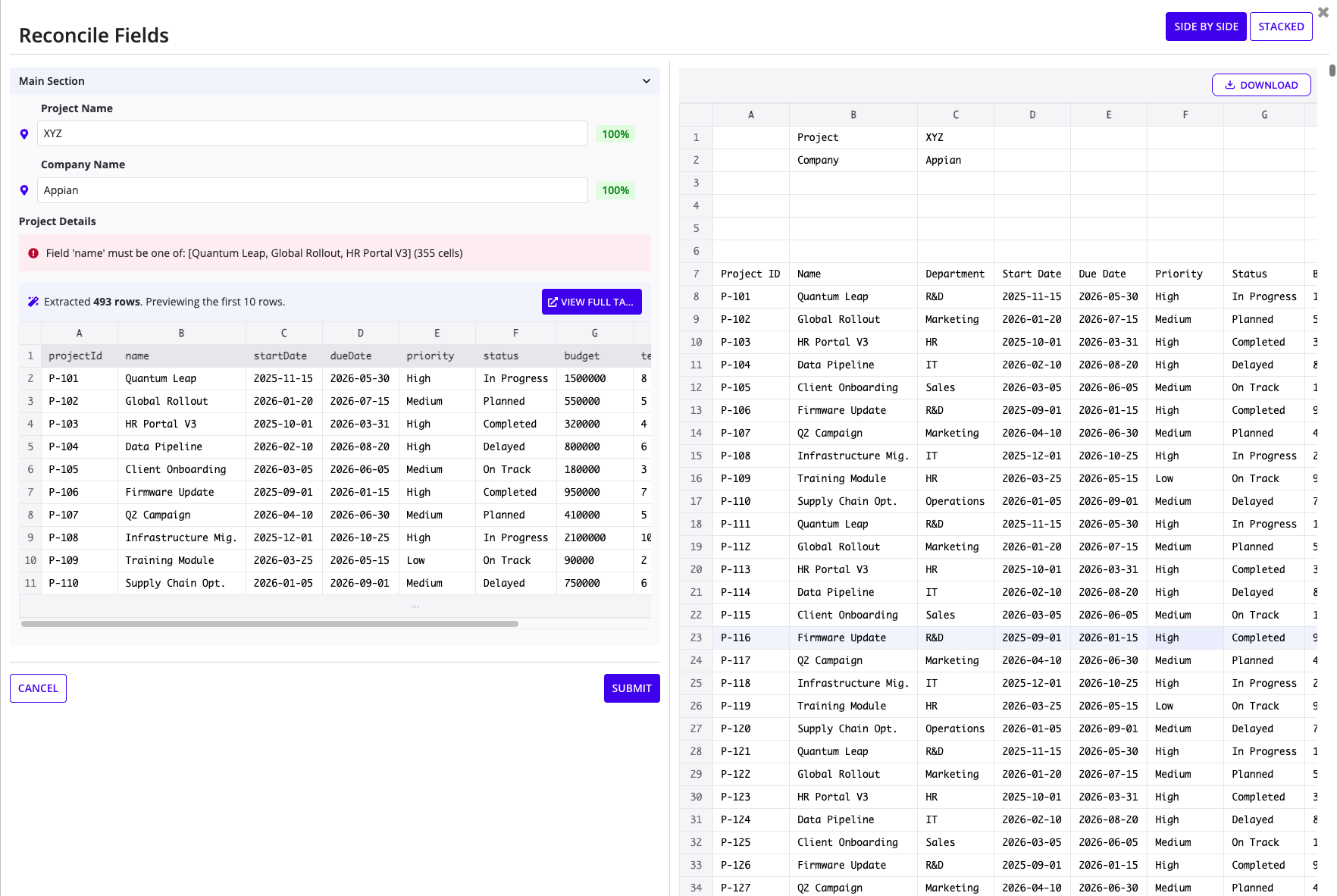
Task: Click 'XYZ' cell in source spreadsheet
Action: pos(956,137)
